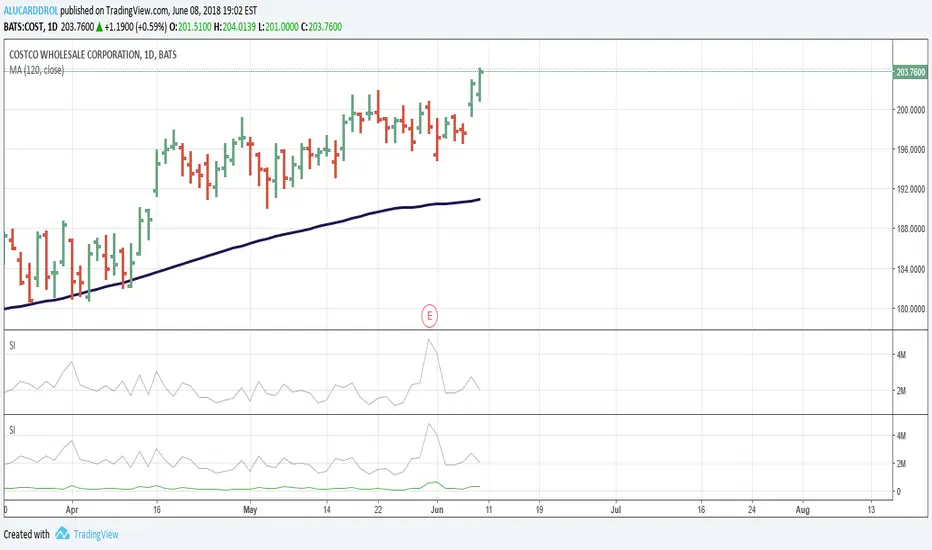Open the TradingView footer link
932x550 pixels.
(x=96, y=534)
